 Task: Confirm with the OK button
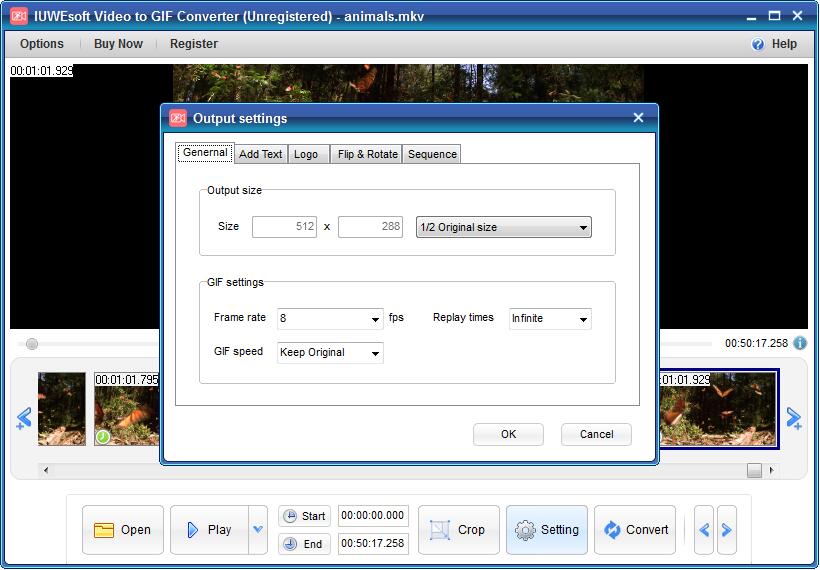(x=508, y=435)
